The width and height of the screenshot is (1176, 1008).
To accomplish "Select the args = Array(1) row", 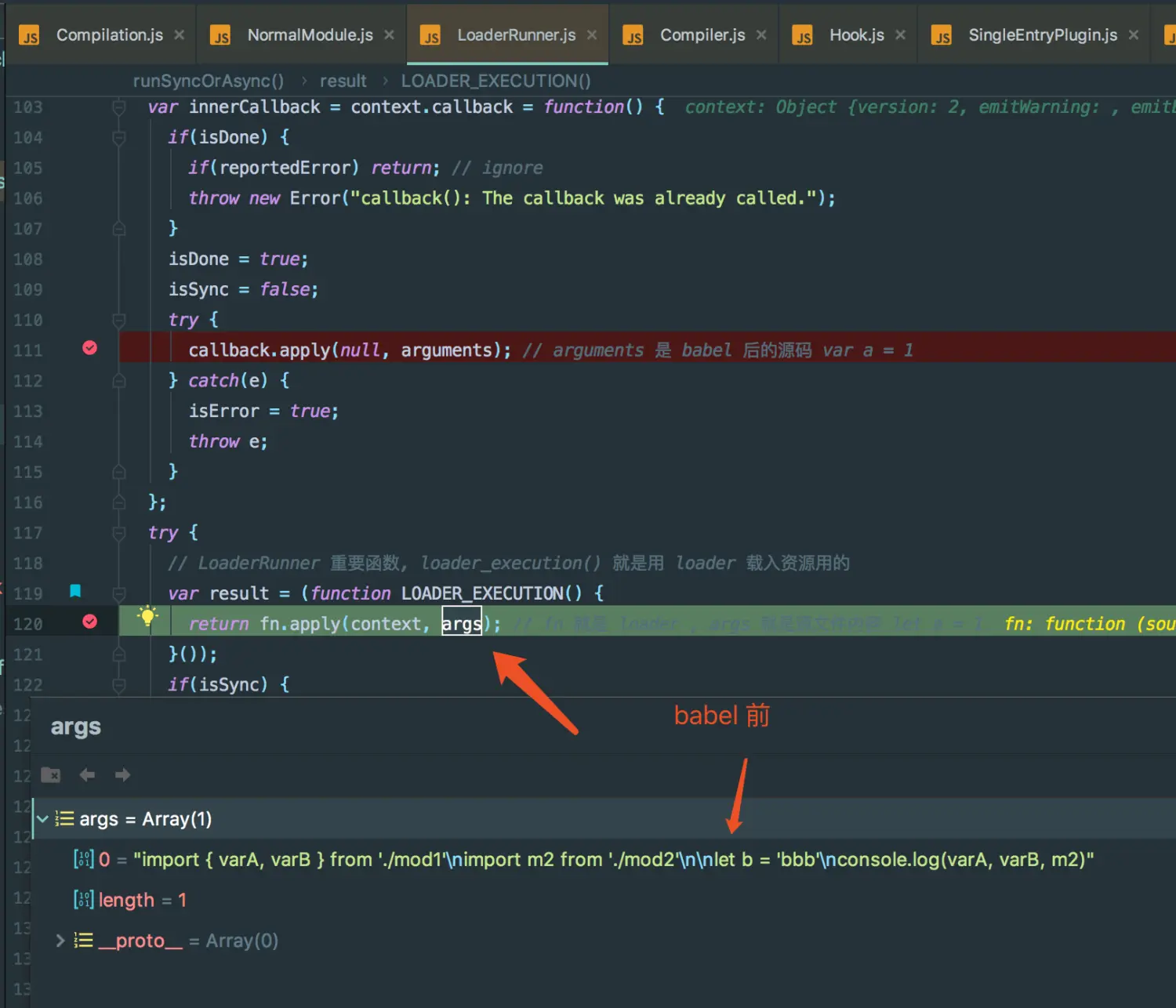I will click(604, 819).
